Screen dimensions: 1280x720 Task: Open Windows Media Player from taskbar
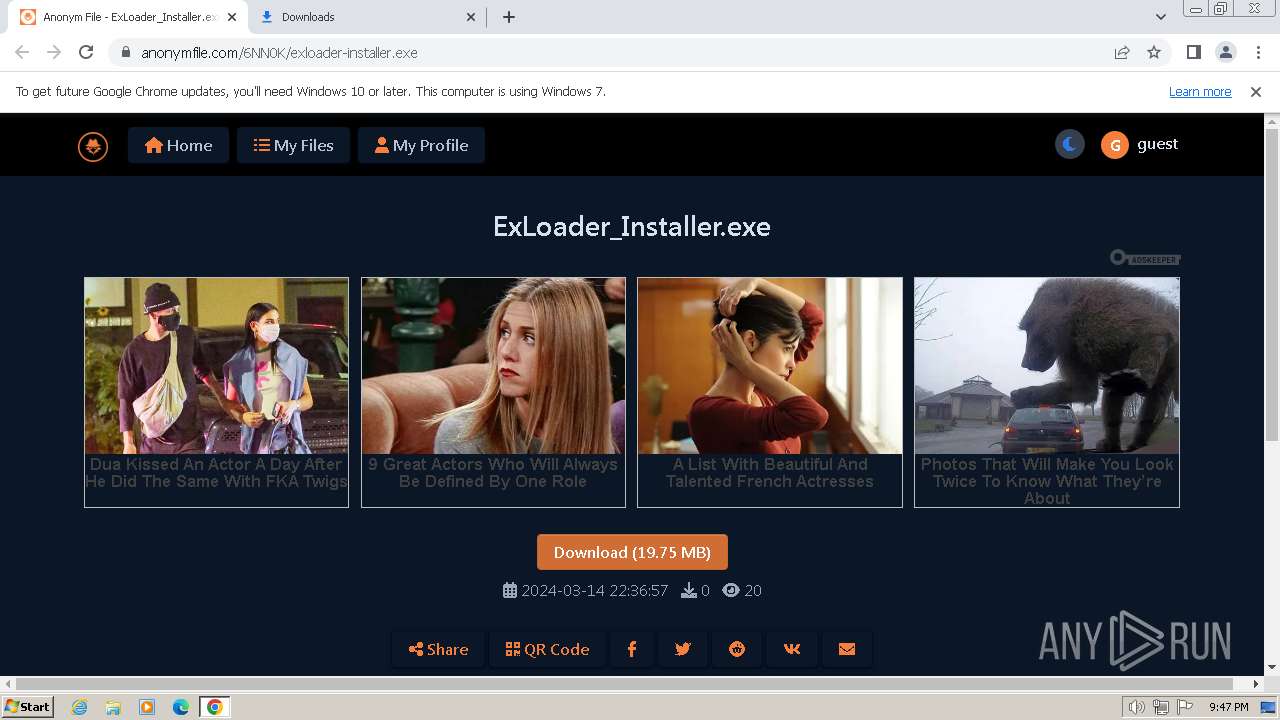click(x=147, y=707)
